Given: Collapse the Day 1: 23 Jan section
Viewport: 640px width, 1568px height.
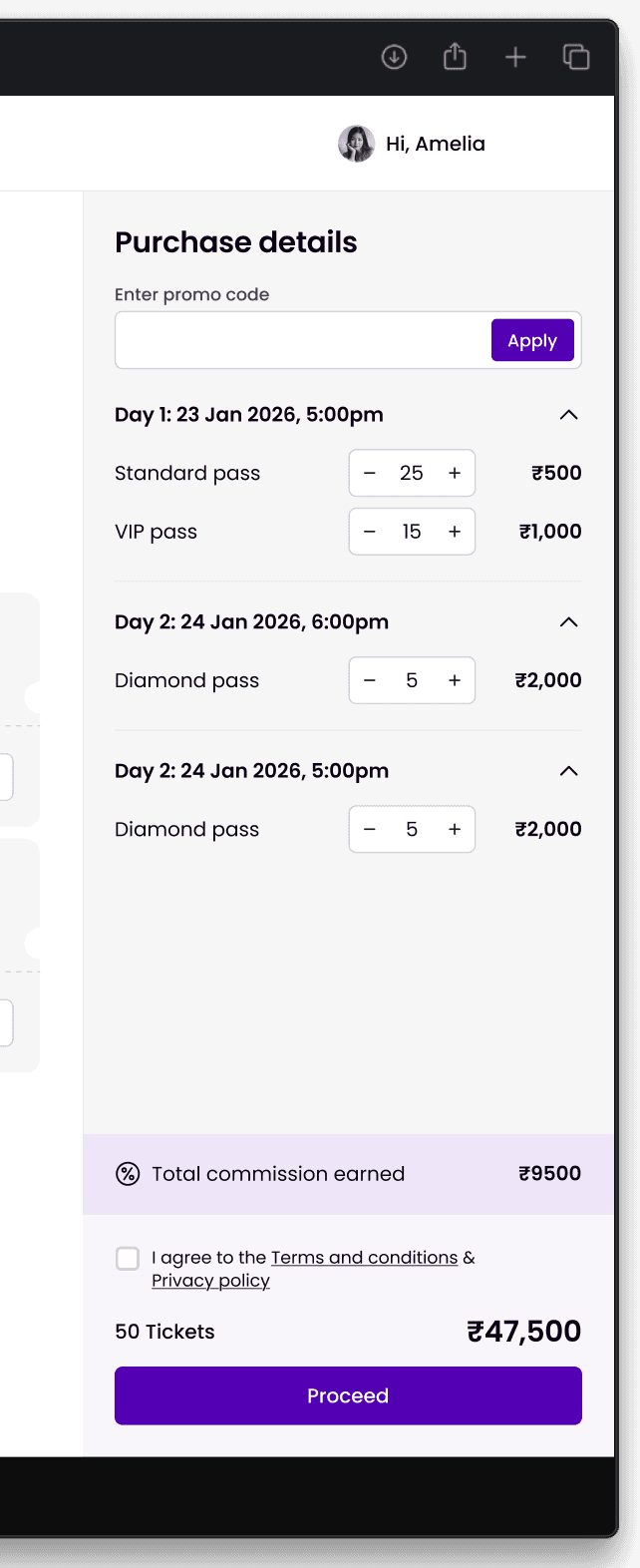Looking at the screenshot, I should coord(568,415).
